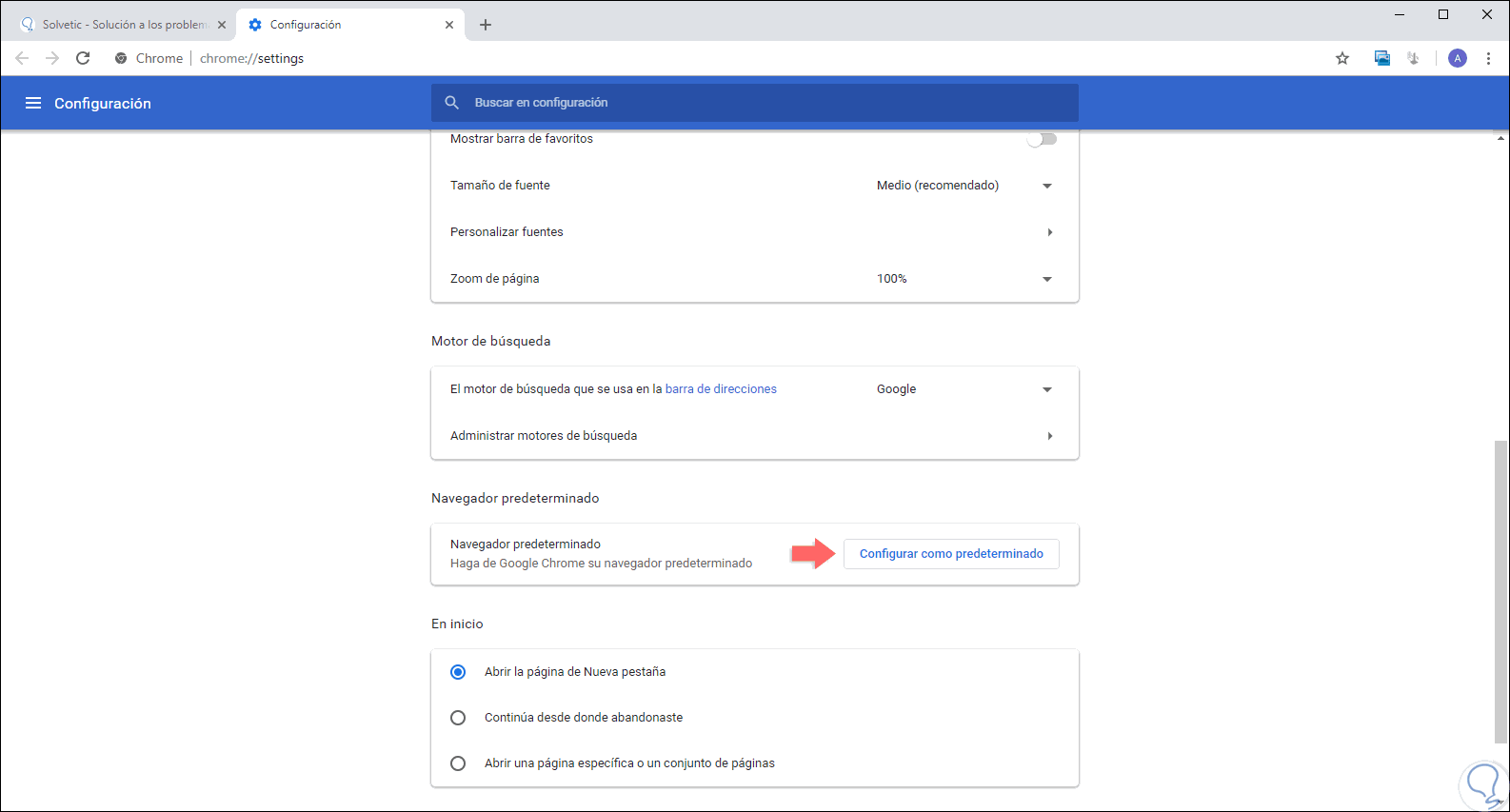The height and width of the screenshot is (812, 1510).
Task: Open the search engine Google dropdown
Action: (964, 389)
